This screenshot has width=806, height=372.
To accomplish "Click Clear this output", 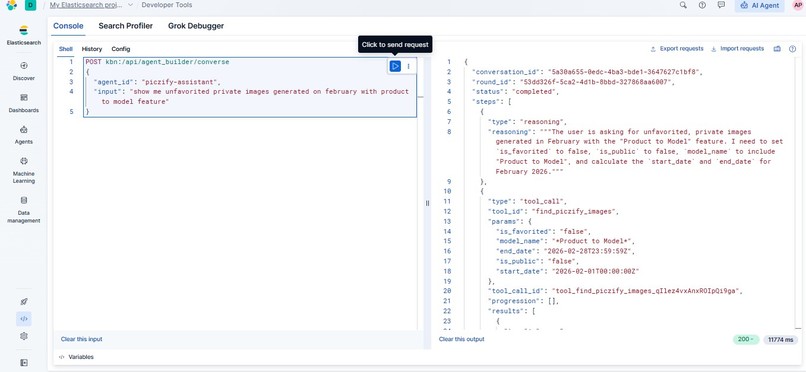I will point(462,339).
